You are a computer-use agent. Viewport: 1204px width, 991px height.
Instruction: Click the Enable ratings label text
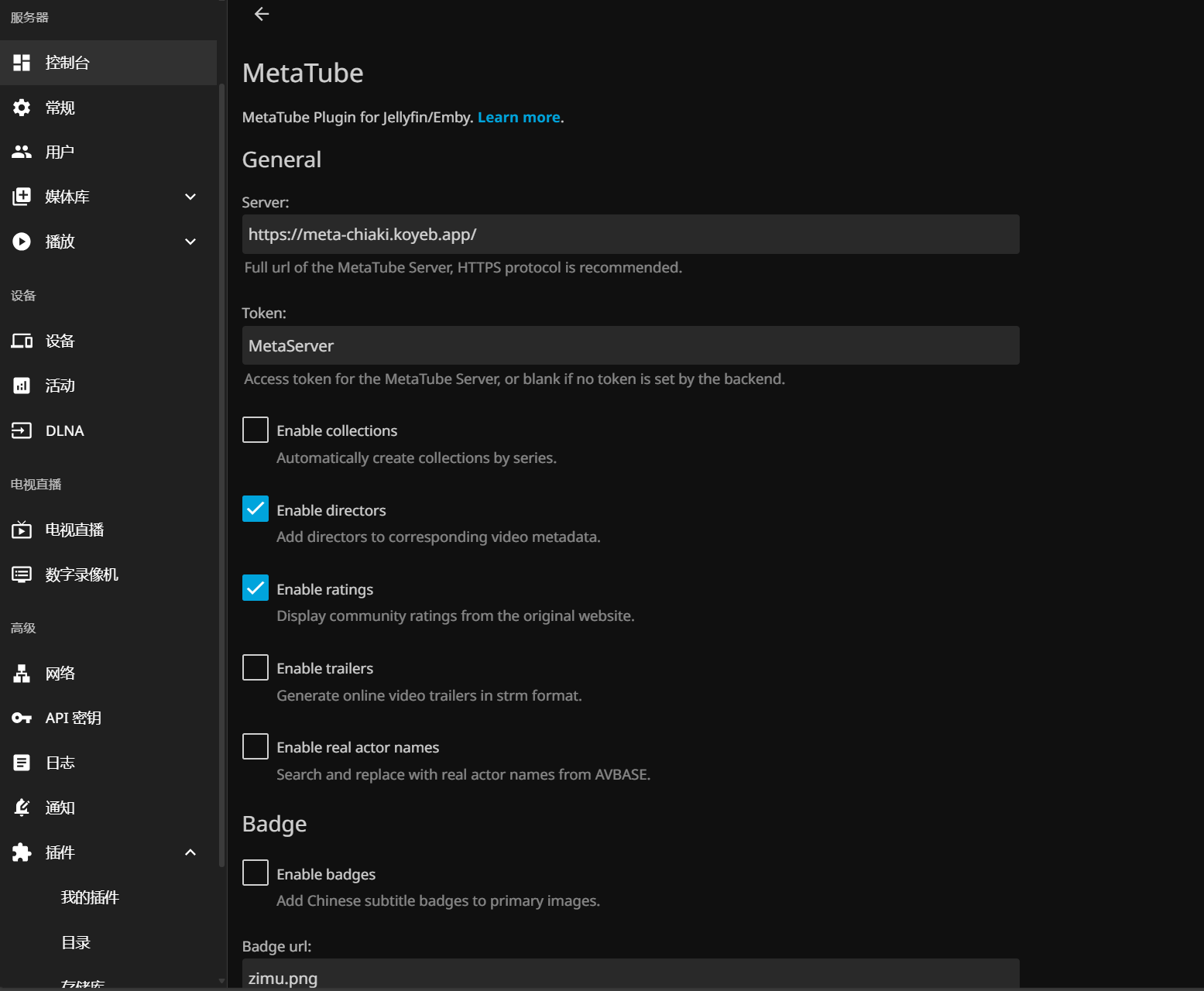pyautogui.click(x=325, y=589)
